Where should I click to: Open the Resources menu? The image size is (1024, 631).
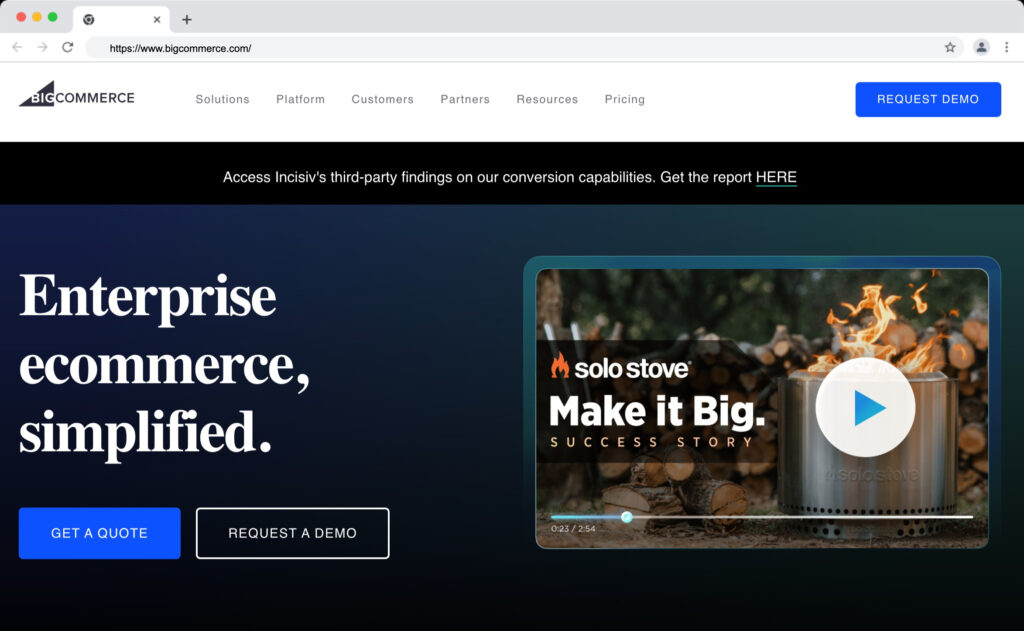tap(547, 99)
